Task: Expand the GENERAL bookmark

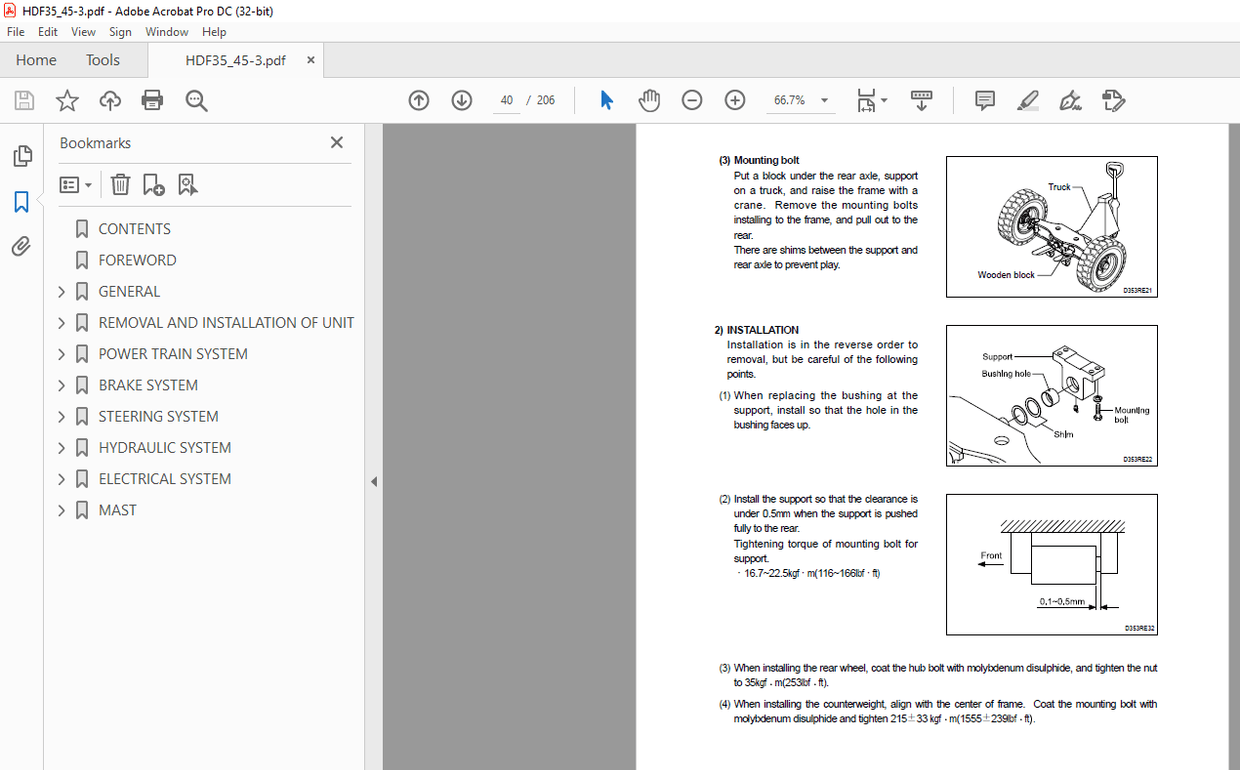Action: (61, 291)
